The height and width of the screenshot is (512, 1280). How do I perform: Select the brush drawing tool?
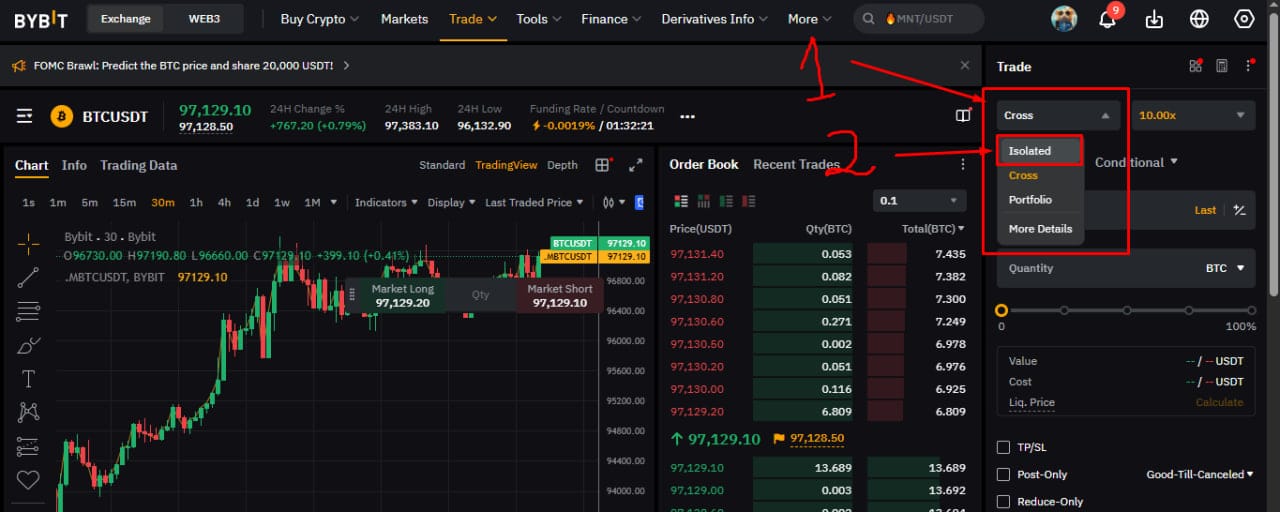click(28, 346)
